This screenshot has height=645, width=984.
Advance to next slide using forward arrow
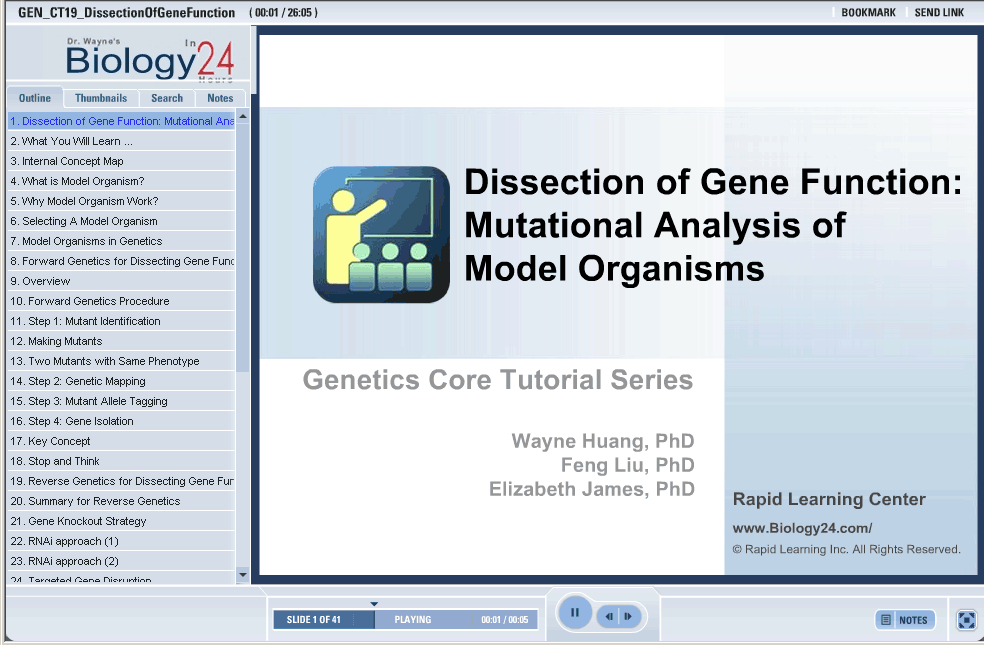[x=628, y=617]
